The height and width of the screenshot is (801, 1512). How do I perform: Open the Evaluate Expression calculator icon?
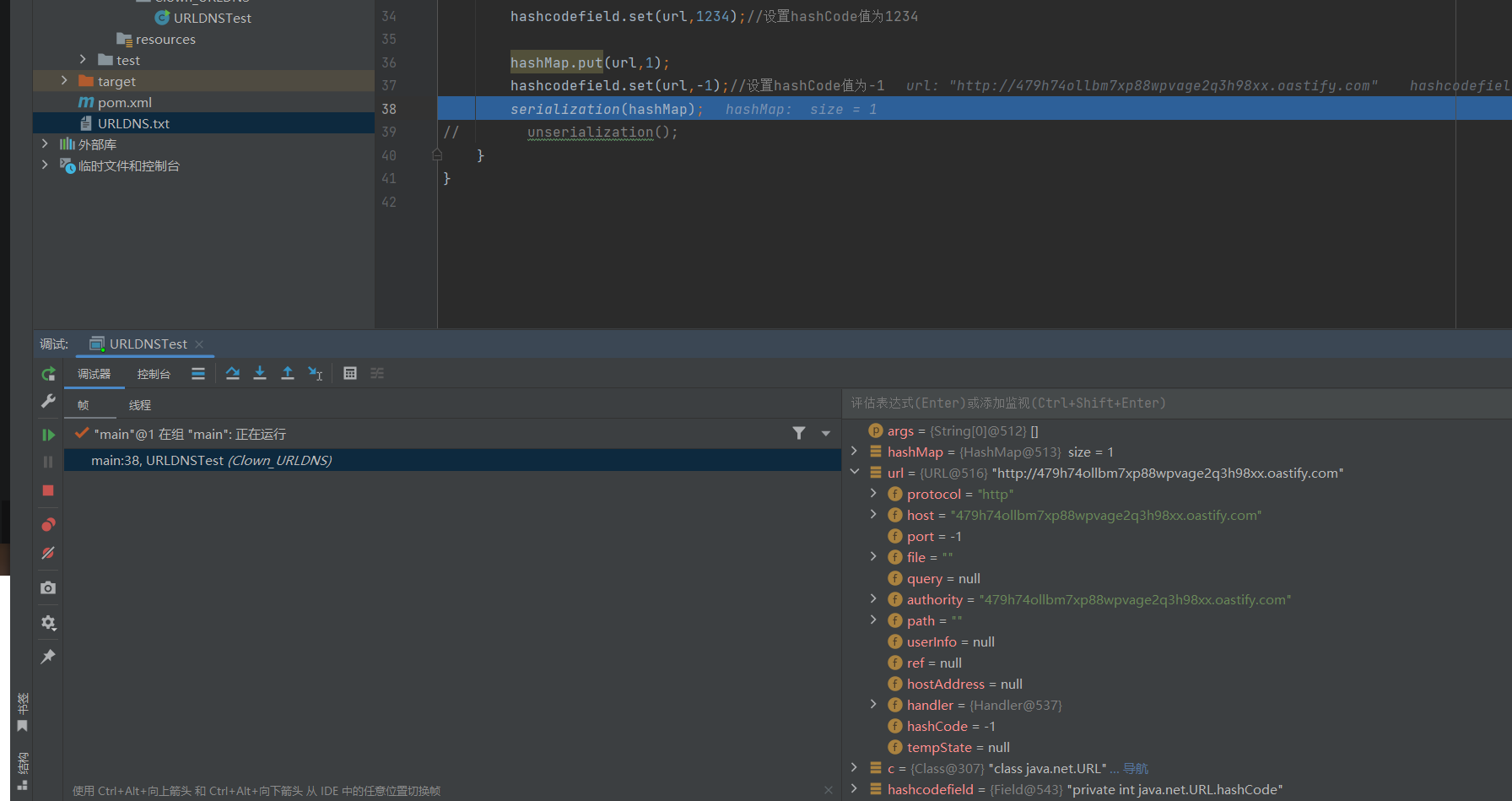350,373
